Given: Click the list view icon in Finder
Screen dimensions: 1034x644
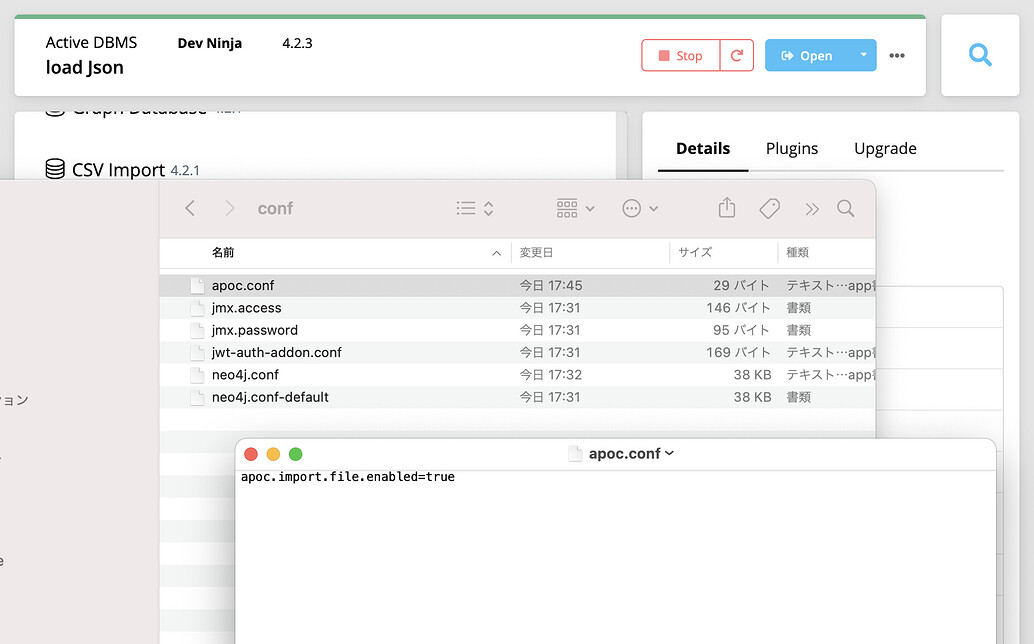Looking at the screenshot, I should point(466,208).
